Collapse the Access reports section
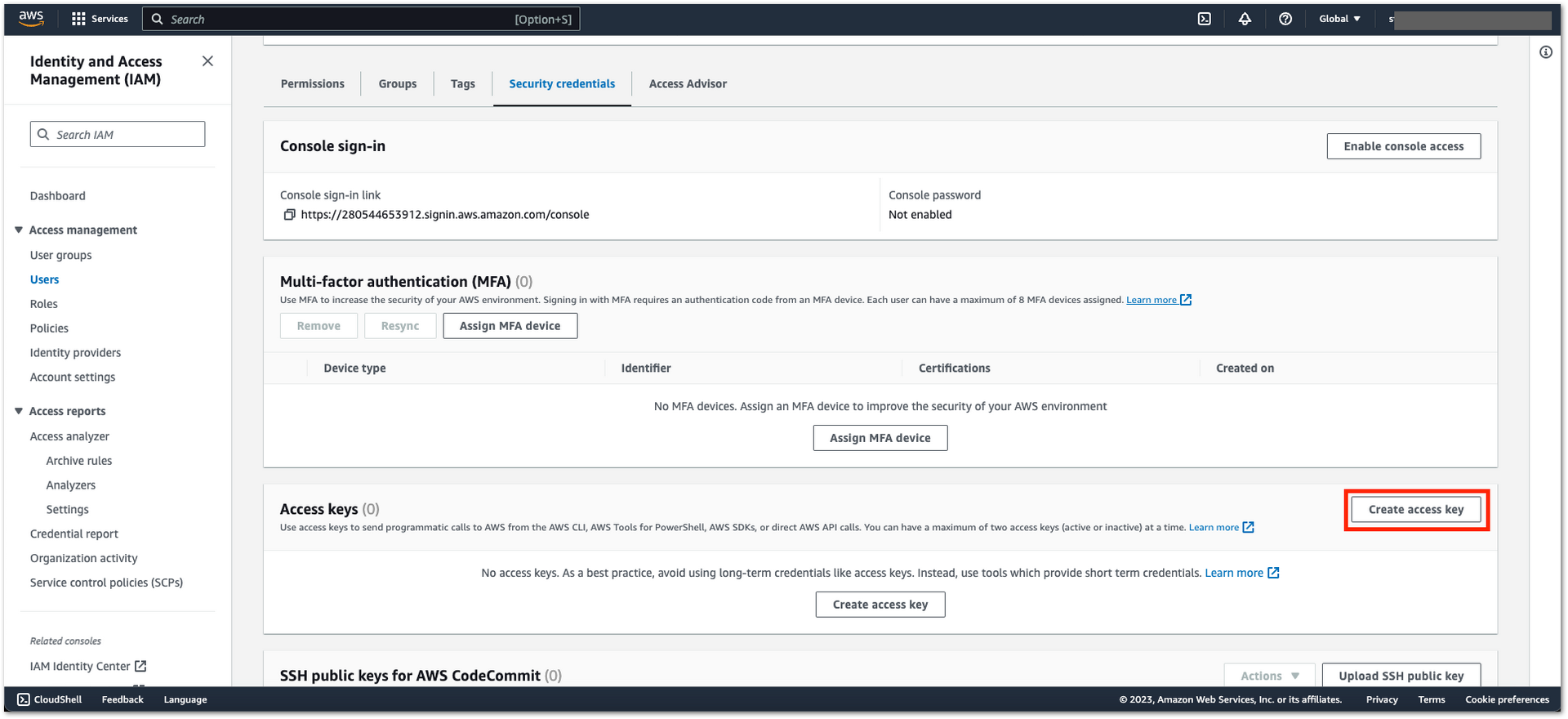Image resolution: width=1568 pixels, height=719 pixels. [x=19, y=411]
